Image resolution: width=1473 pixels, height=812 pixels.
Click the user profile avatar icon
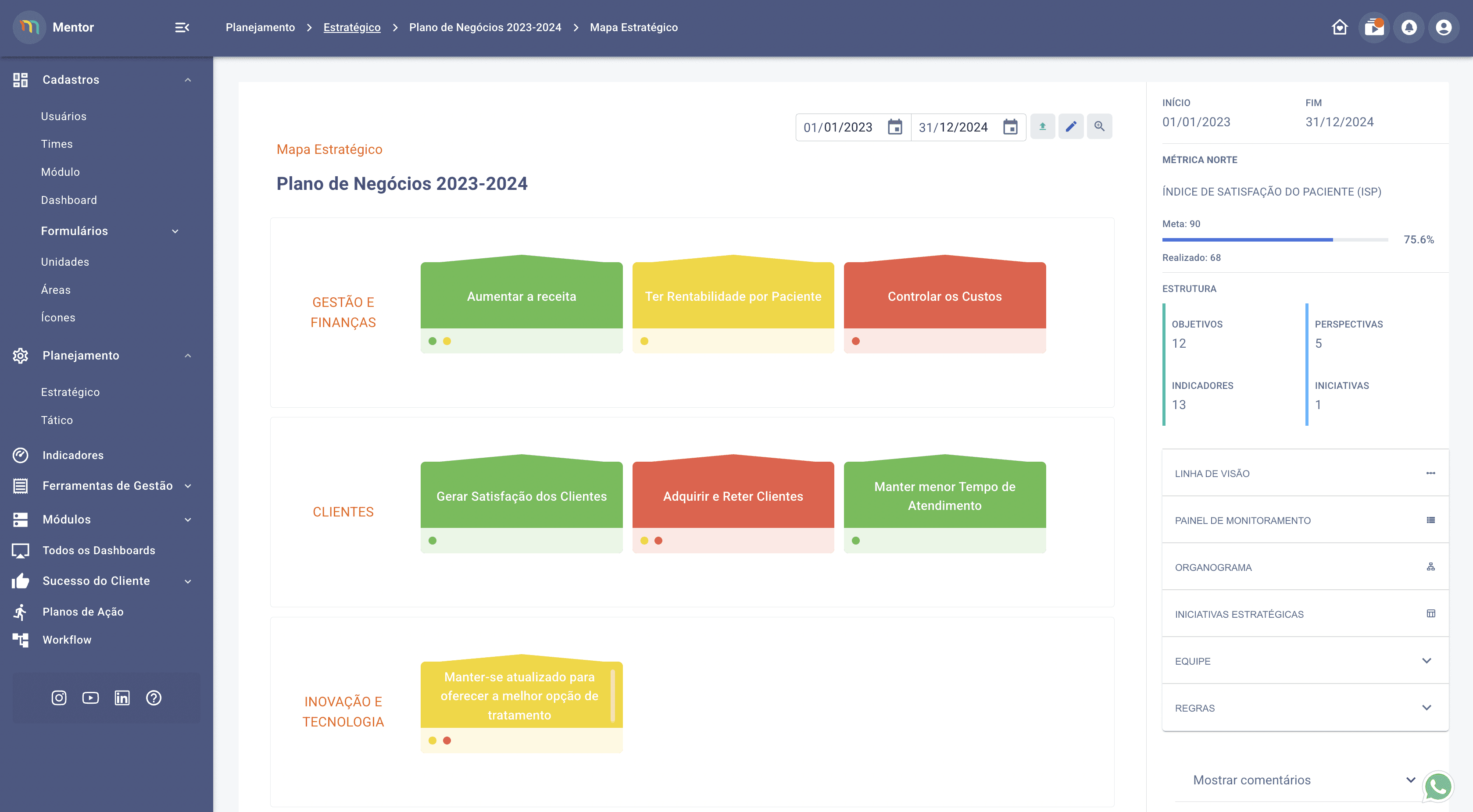pos(1443,28)
